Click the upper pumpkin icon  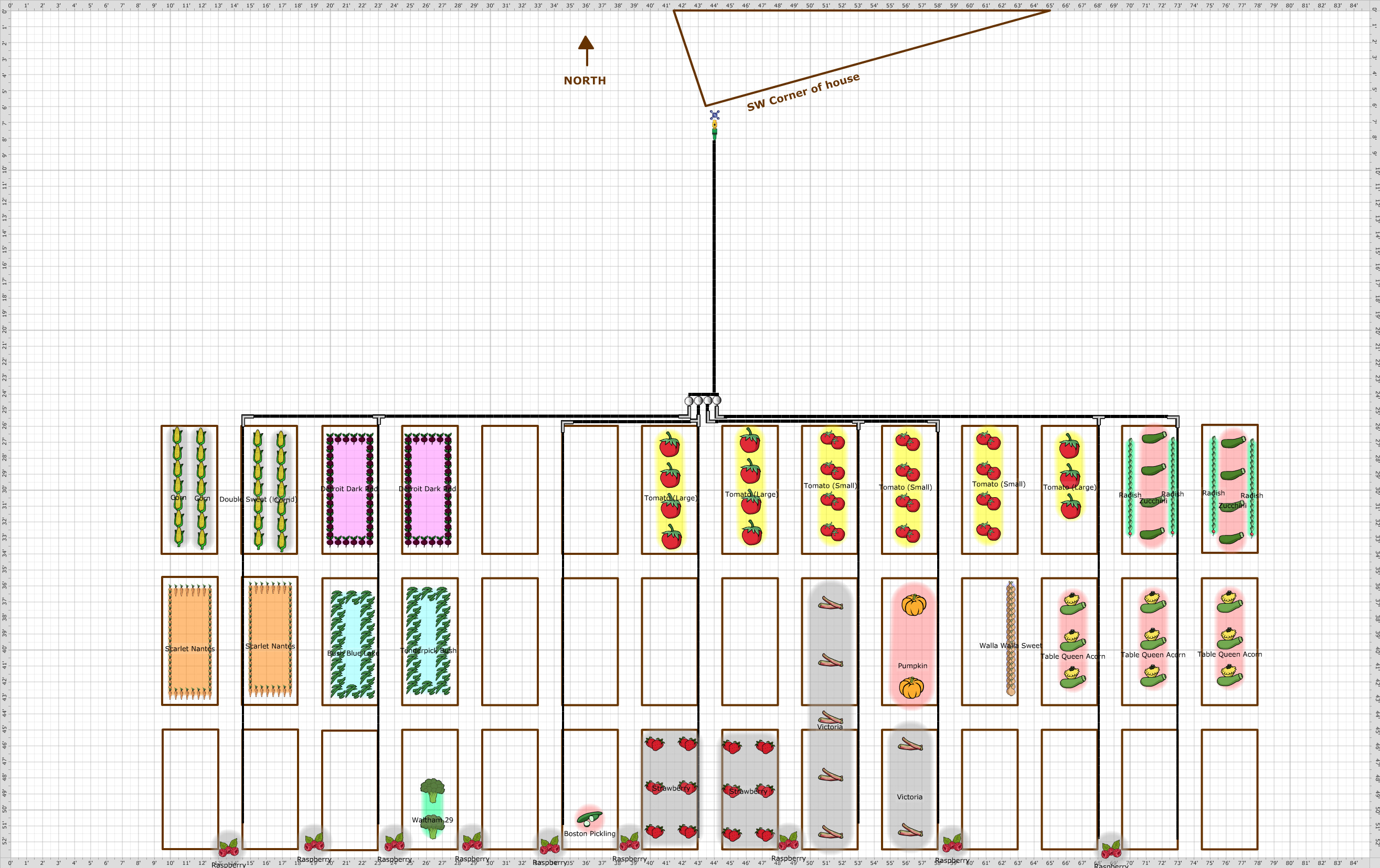914,604
